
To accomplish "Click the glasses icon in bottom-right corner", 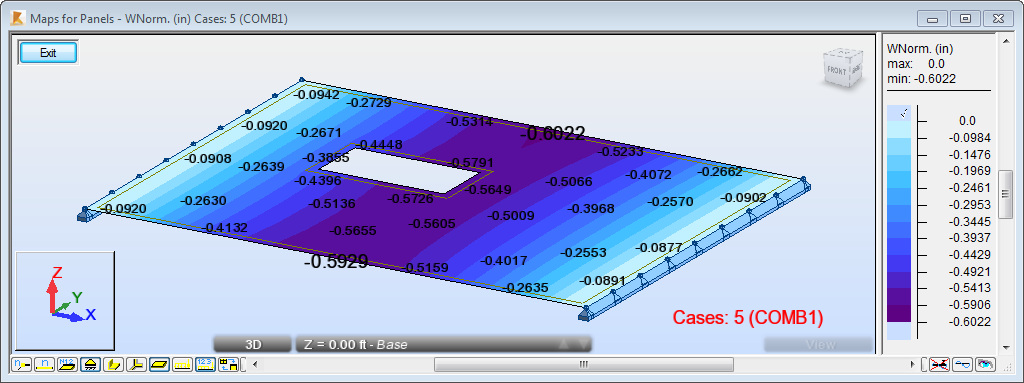I will [x=962, y=364].
